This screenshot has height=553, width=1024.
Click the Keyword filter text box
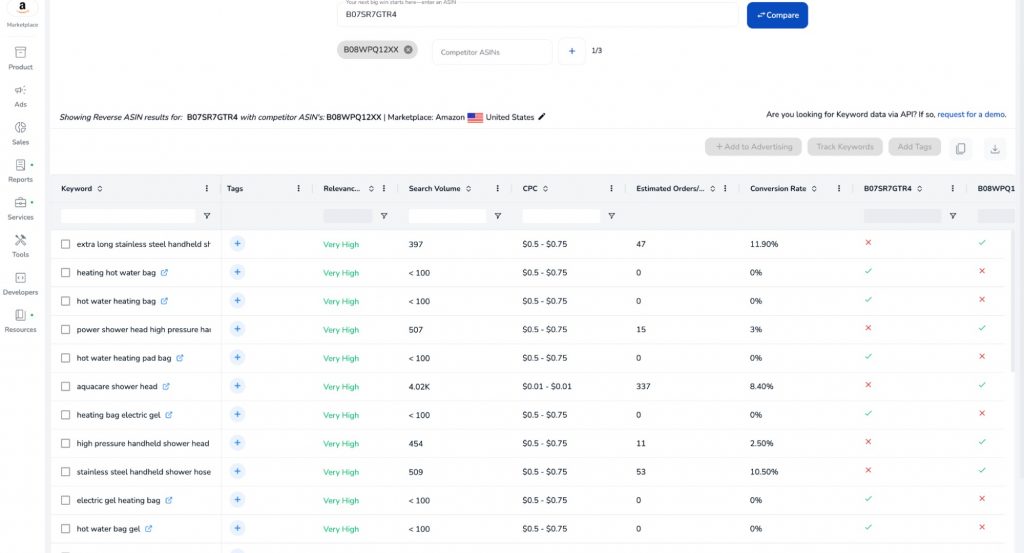tap(128, 215)
